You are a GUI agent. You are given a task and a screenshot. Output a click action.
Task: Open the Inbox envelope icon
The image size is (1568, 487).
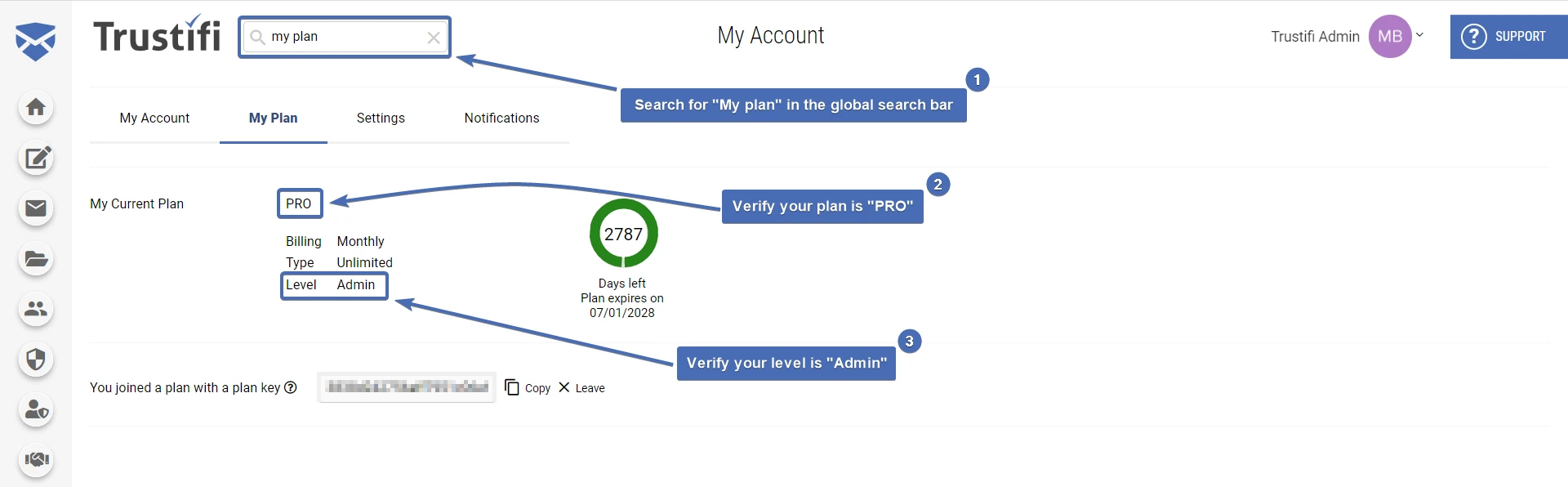[35, 209]
